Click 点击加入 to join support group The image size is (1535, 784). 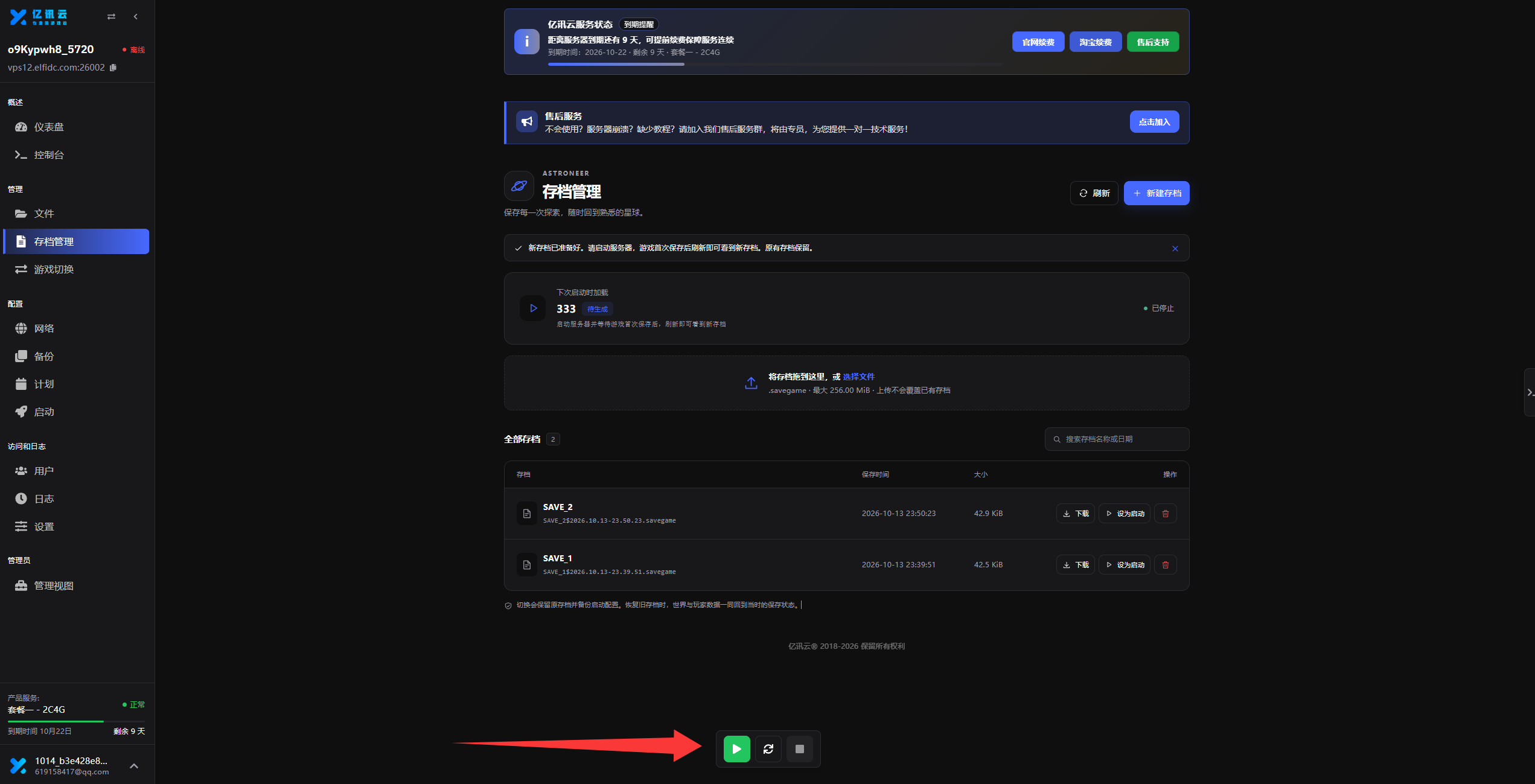coord(1154,122)
